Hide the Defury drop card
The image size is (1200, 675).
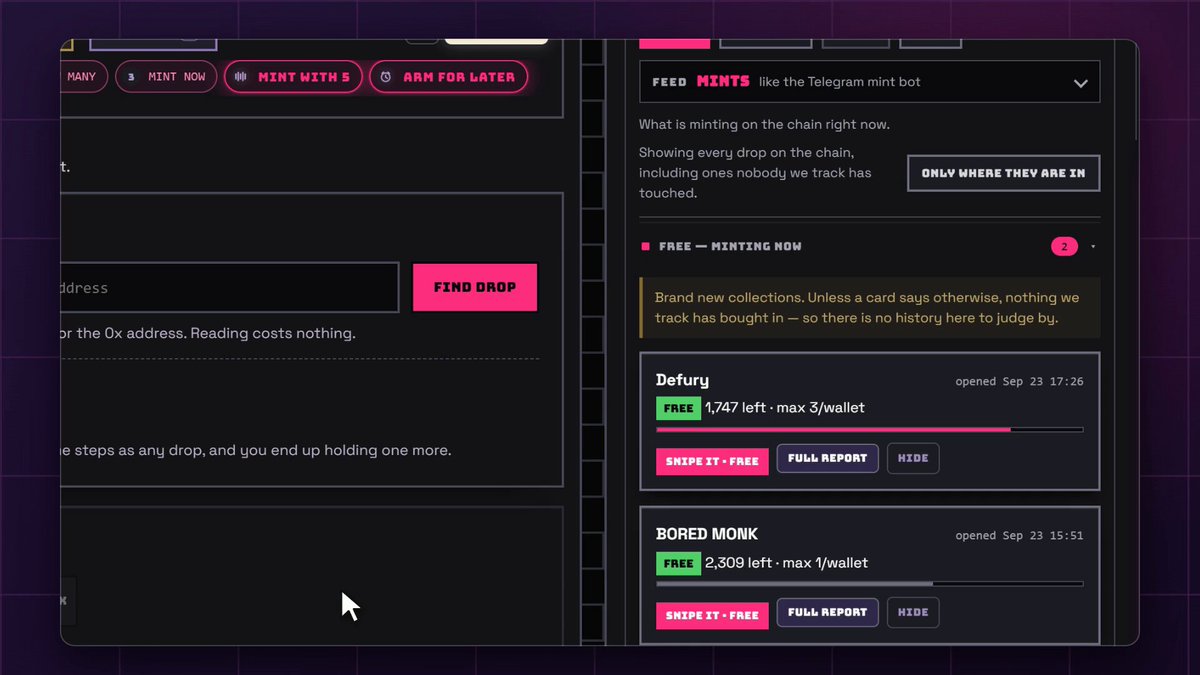coord(913,458)
